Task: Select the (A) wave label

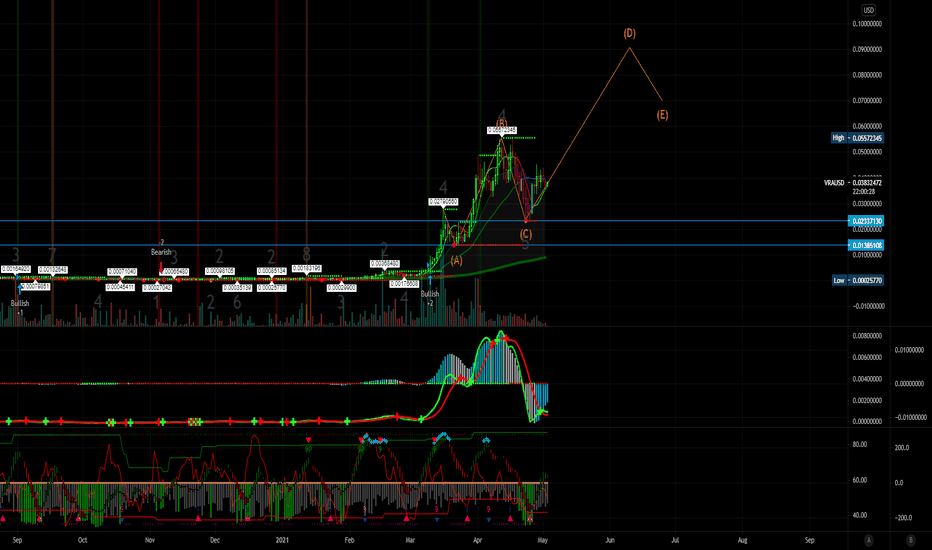Action: (456, 260)
